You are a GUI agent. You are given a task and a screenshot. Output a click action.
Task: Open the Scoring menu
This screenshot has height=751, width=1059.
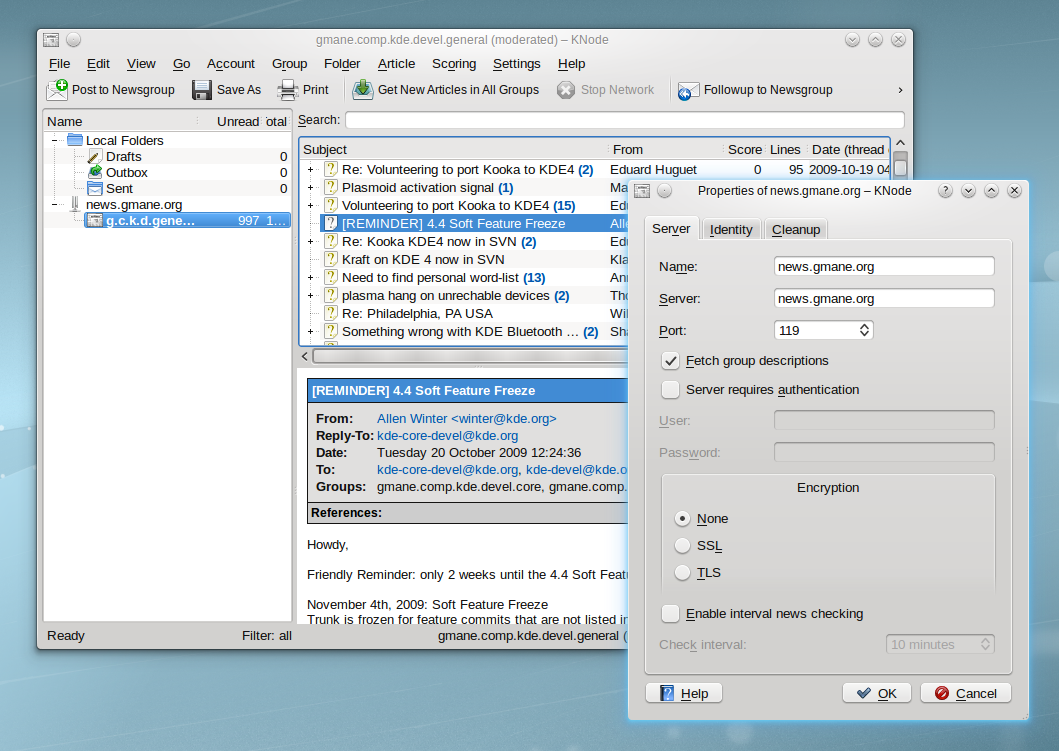pyautogui.click(x=453, y=64)
